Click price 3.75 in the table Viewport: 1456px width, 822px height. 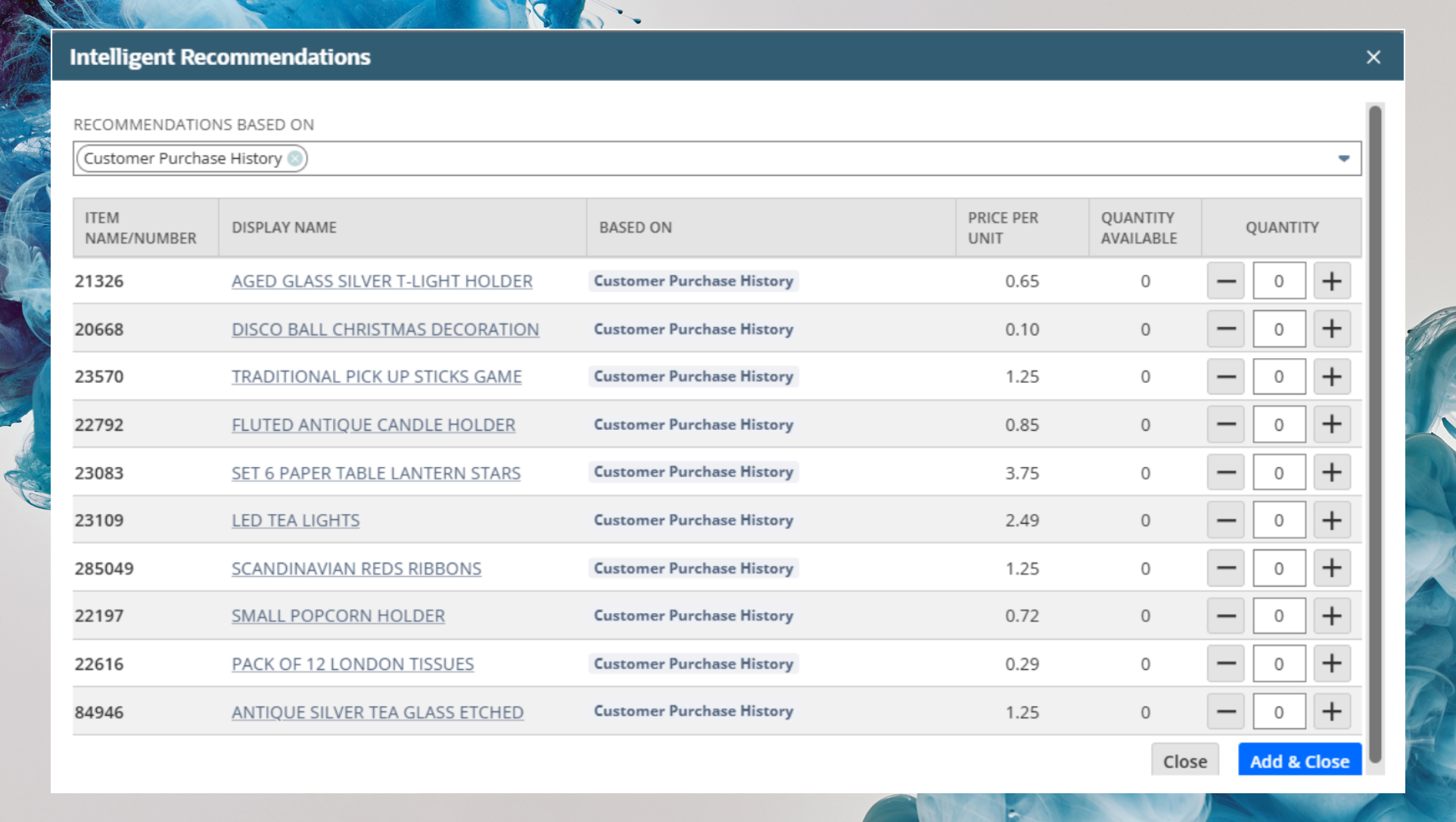pyautogui.click(x=1022, y=473)
